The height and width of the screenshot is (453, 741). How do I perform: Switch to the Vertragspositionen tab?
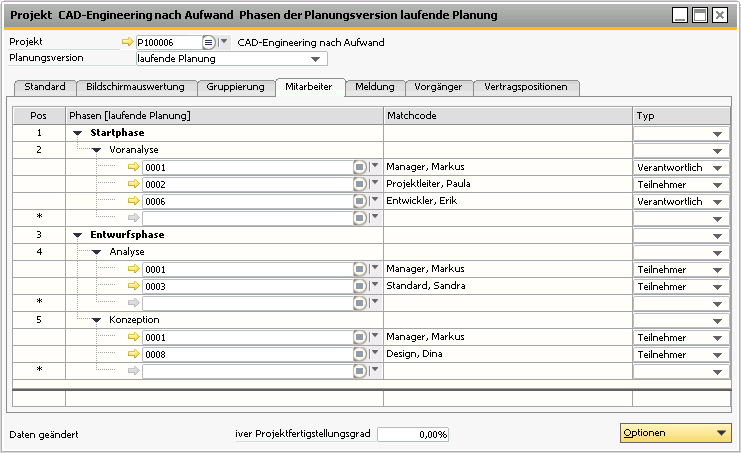(x=526, y=87)
